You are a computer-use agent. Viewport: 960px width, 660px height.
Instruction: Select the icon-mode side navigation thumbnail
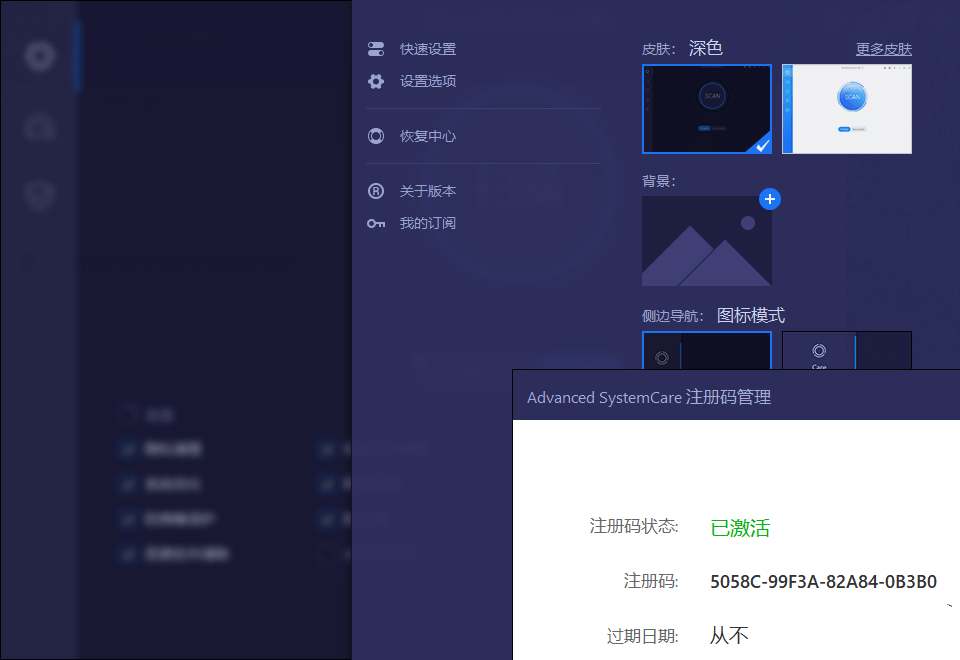(x=706, y=351)
